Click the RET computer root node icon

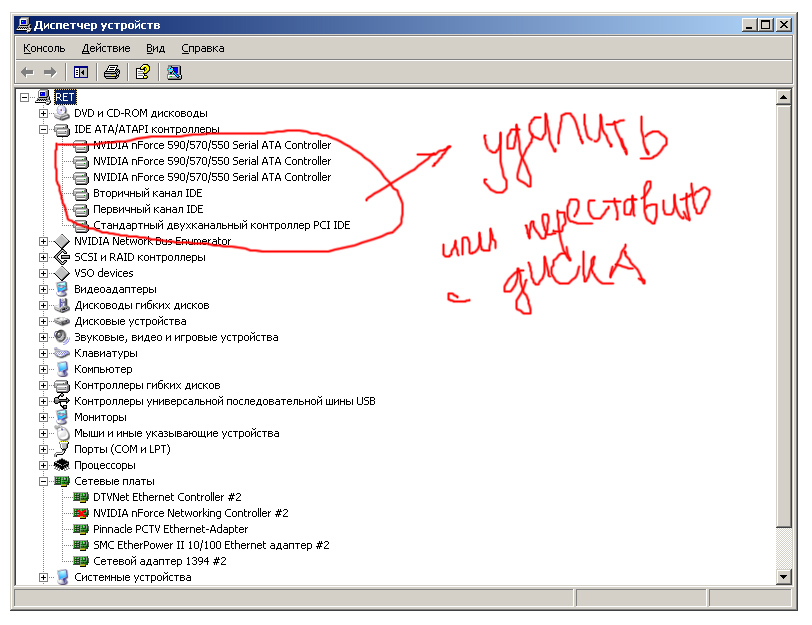tap(43, 97)
